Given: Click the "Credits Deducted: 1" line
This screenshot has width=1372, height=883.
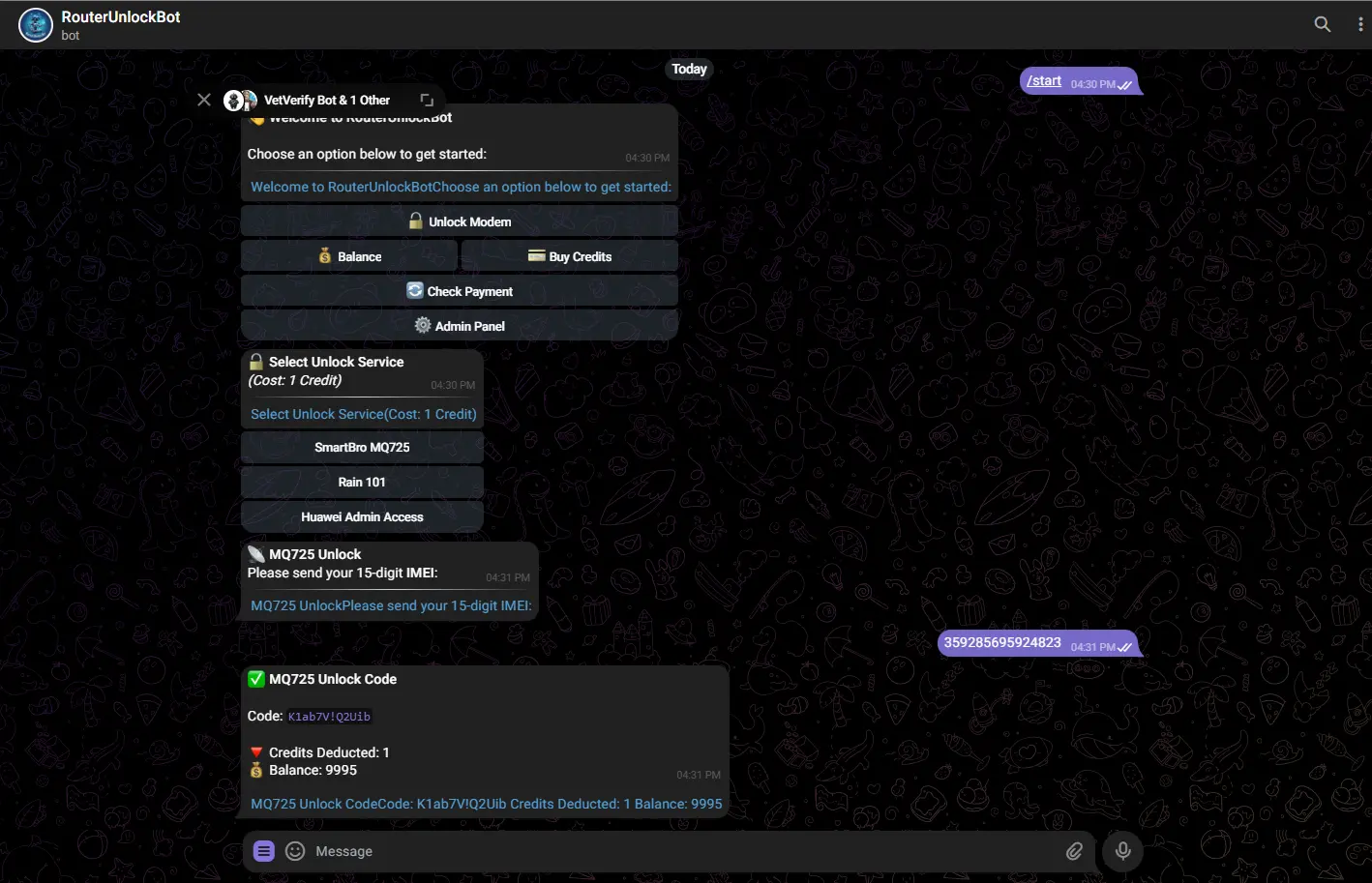Looking at the screenshot, I should tap(329, 752).
